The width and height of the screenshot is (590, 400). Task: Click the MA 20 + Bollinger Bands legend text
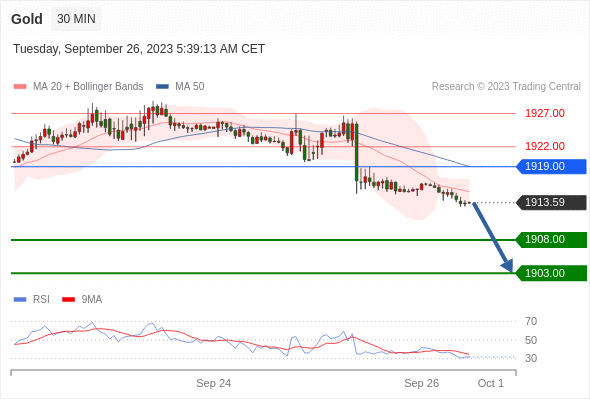point(88,87)
